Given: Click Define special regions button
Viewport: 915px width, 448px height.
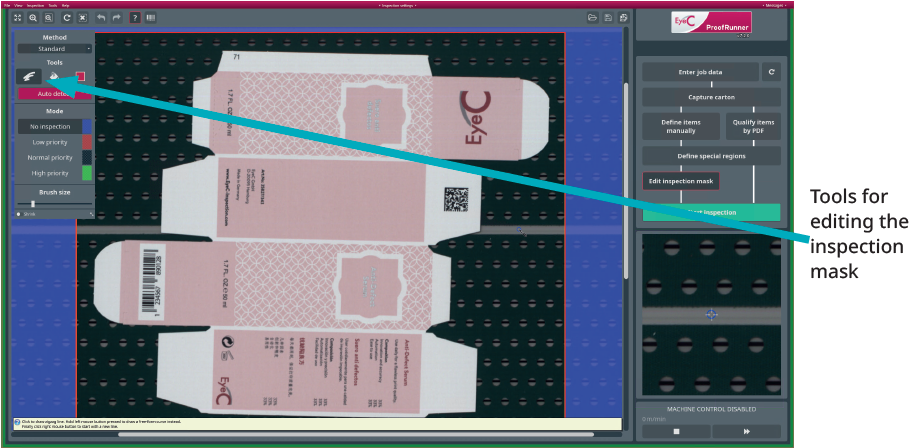Looking at the screenshot, I should 711,156.
